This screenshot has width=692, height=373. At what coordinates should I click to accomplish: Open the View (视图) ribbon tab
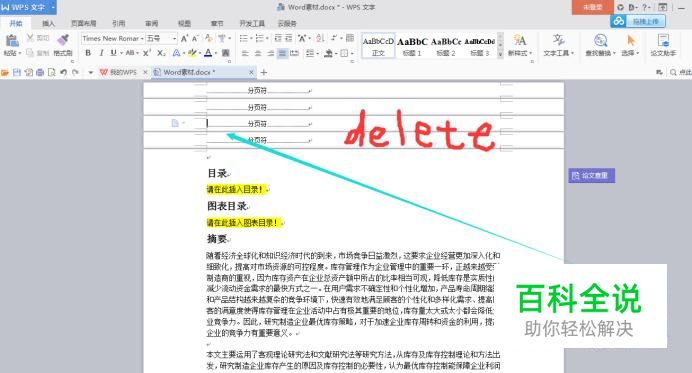click(184, 23)
